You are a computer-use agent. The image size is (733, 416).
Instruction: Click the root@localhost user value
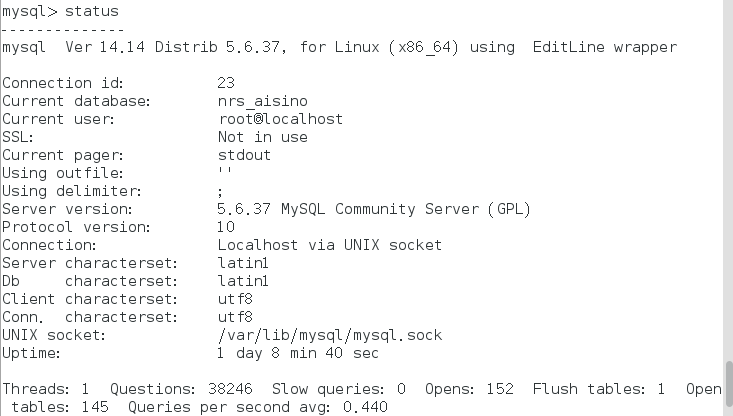280,119
